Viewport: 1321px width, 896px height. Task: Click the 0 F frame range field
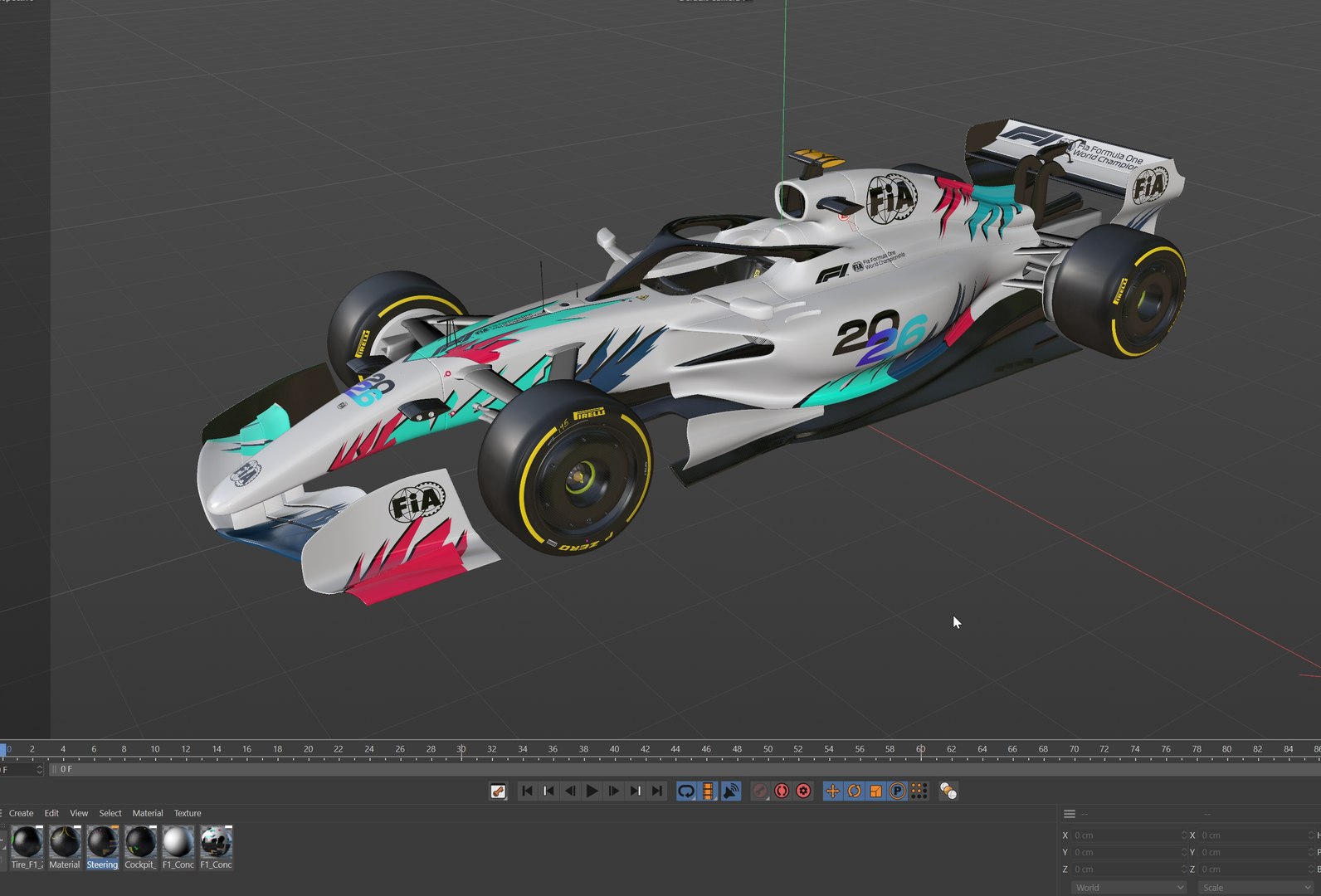click(x=685, y=770)
